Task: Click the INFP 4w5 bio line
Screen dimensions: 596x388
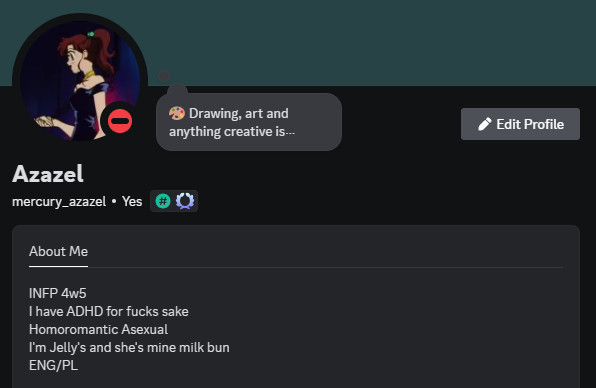Action: coord(58,293)
